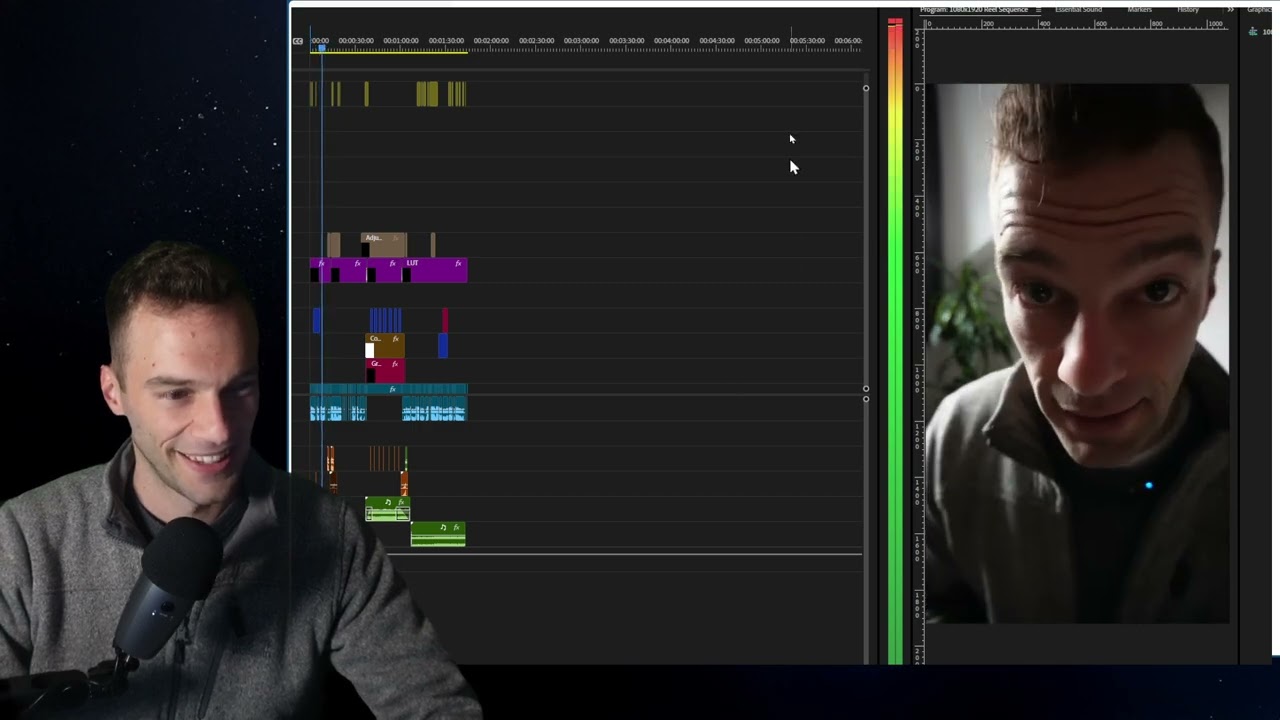This screenshot has height=720, width=1280.
Task: Select the "Adju.." adjustment layer clip
Action: pyautogui.click(x=384, y=244)
